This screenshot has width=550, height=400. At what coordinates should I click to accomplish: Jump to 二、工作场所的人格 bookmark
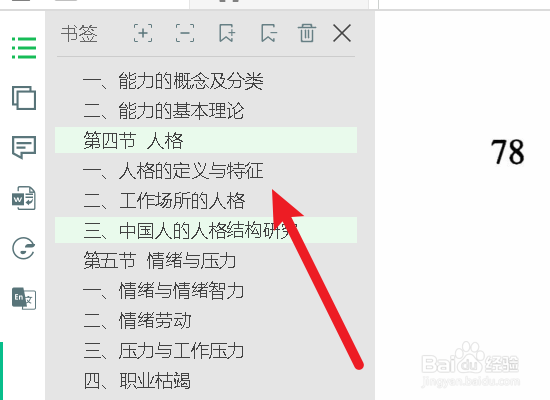(164, 201)
